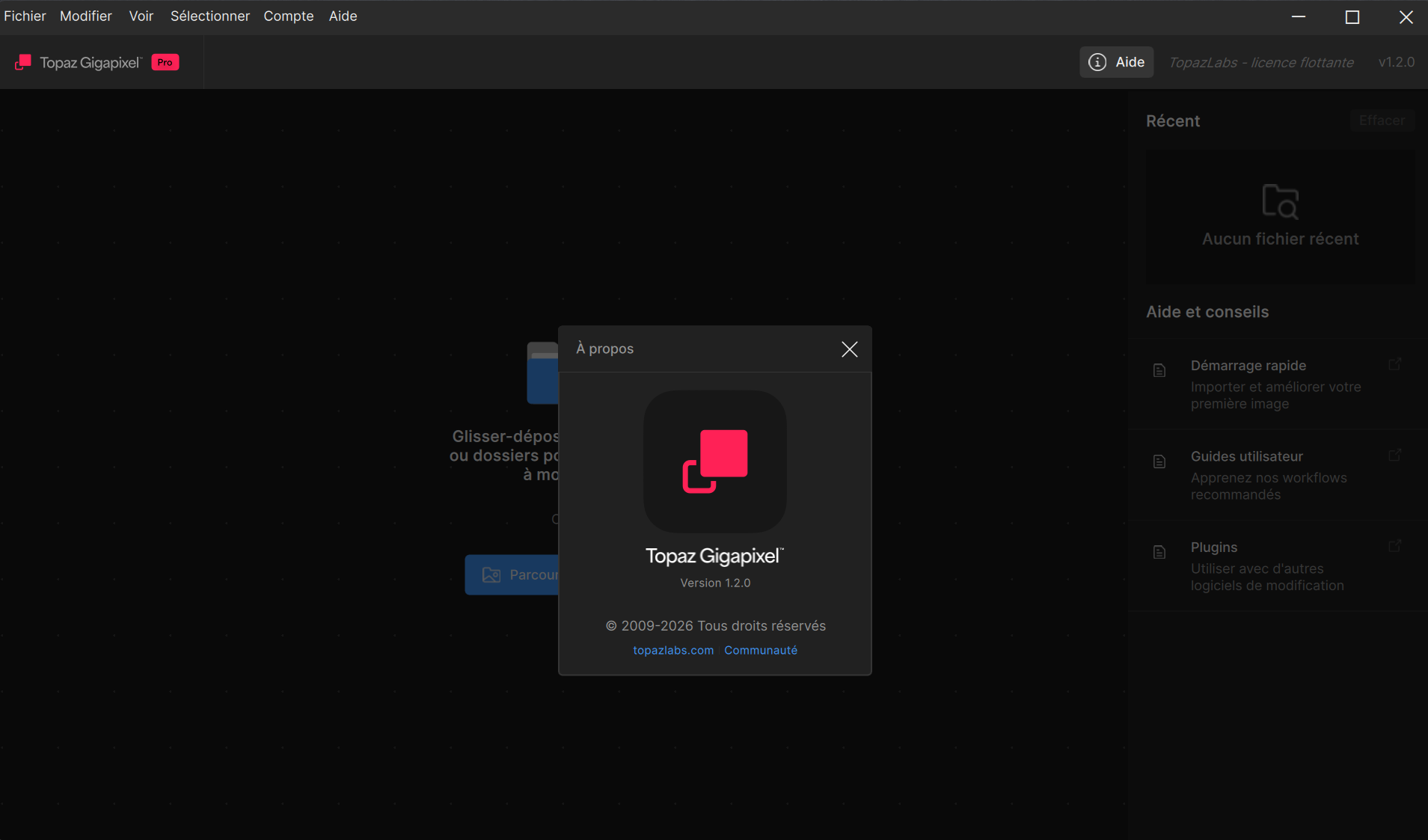This screenshot has width=1428, height=840.
Task: Open the Démarrage rapide guide
Action: point(1278,384)
